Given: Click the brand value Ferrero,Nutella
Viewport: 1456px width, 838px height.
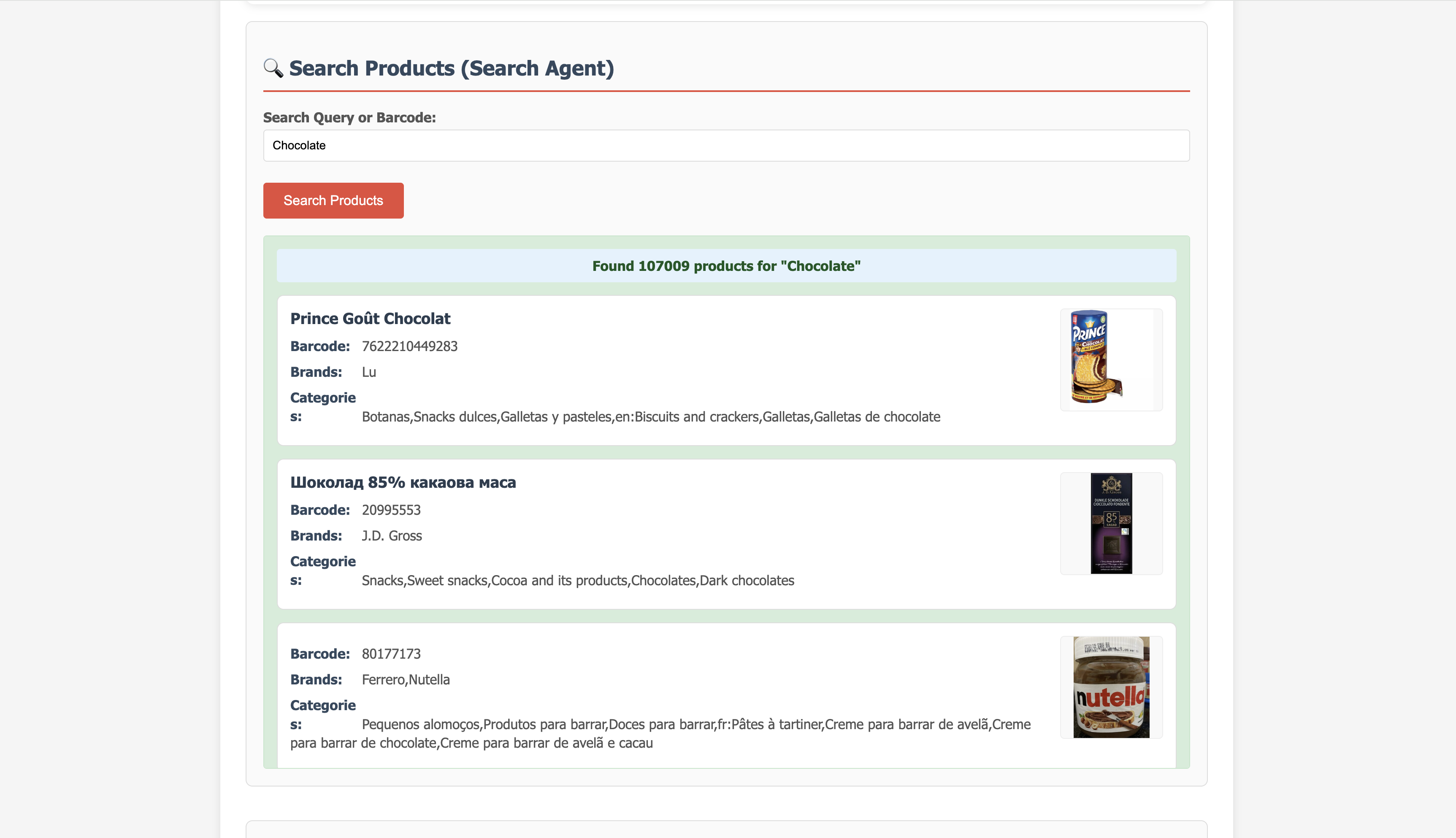Looking at the screenshot, I should pyautogui.click(x=406, y=680).
